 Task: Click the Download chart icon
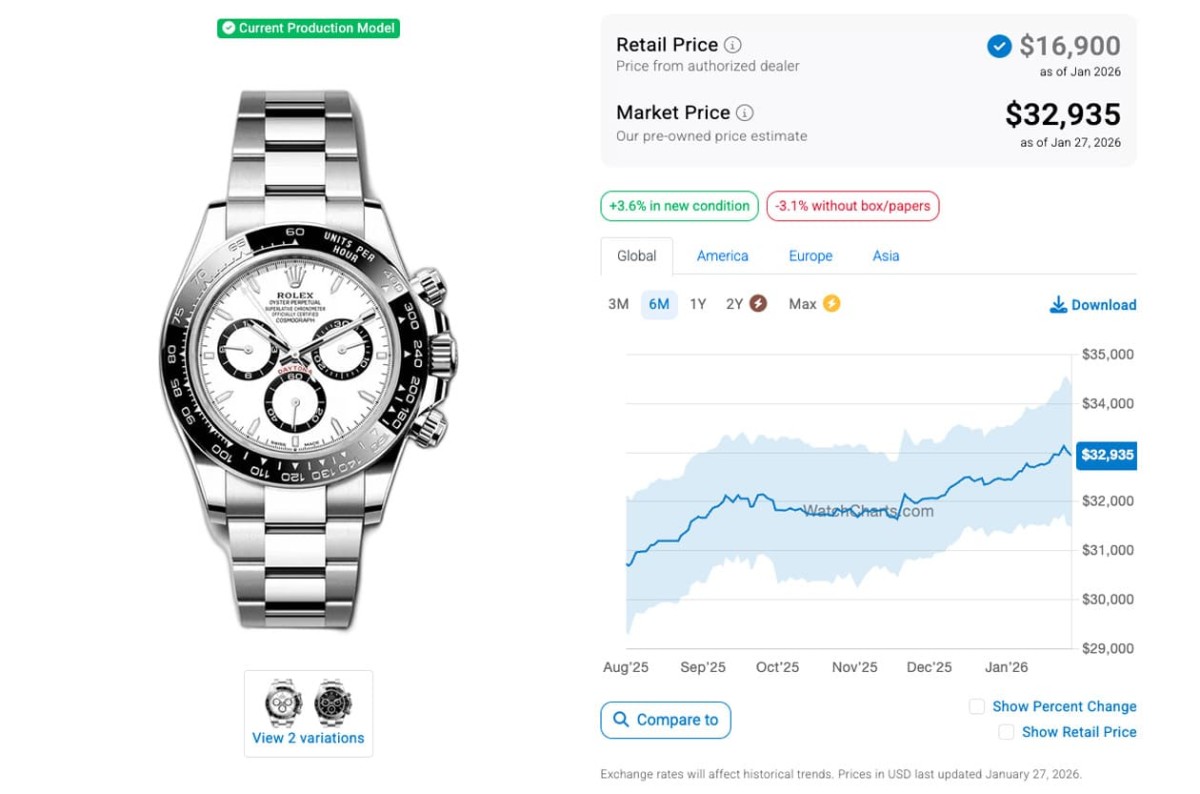click(x=1058, y=305)
